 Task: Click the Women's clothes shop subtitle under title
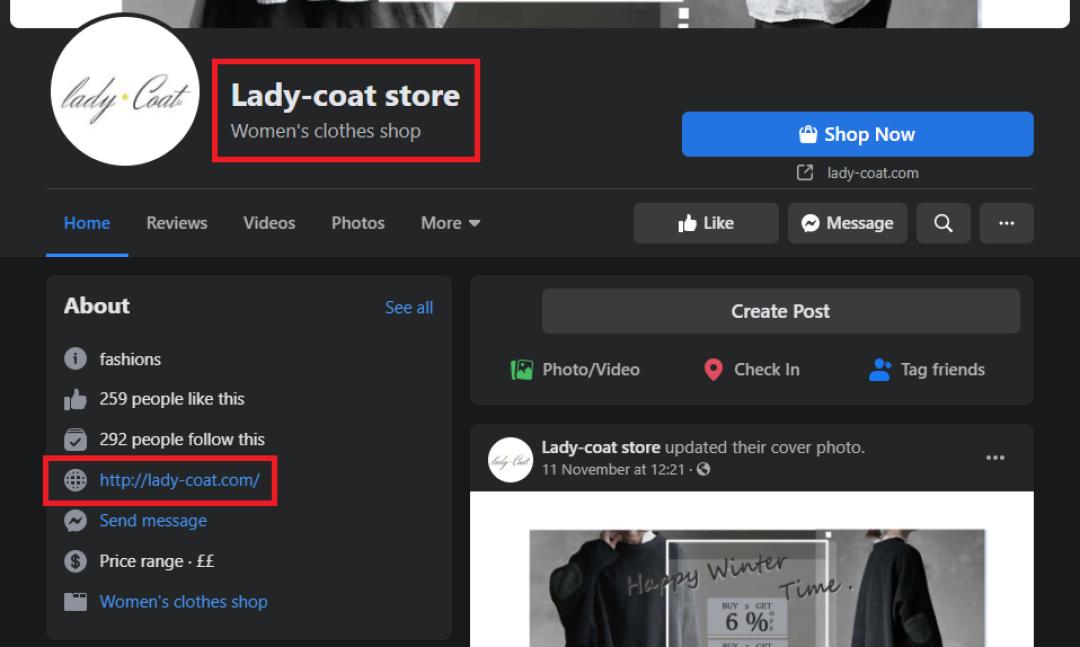click(x=325, y=131)
